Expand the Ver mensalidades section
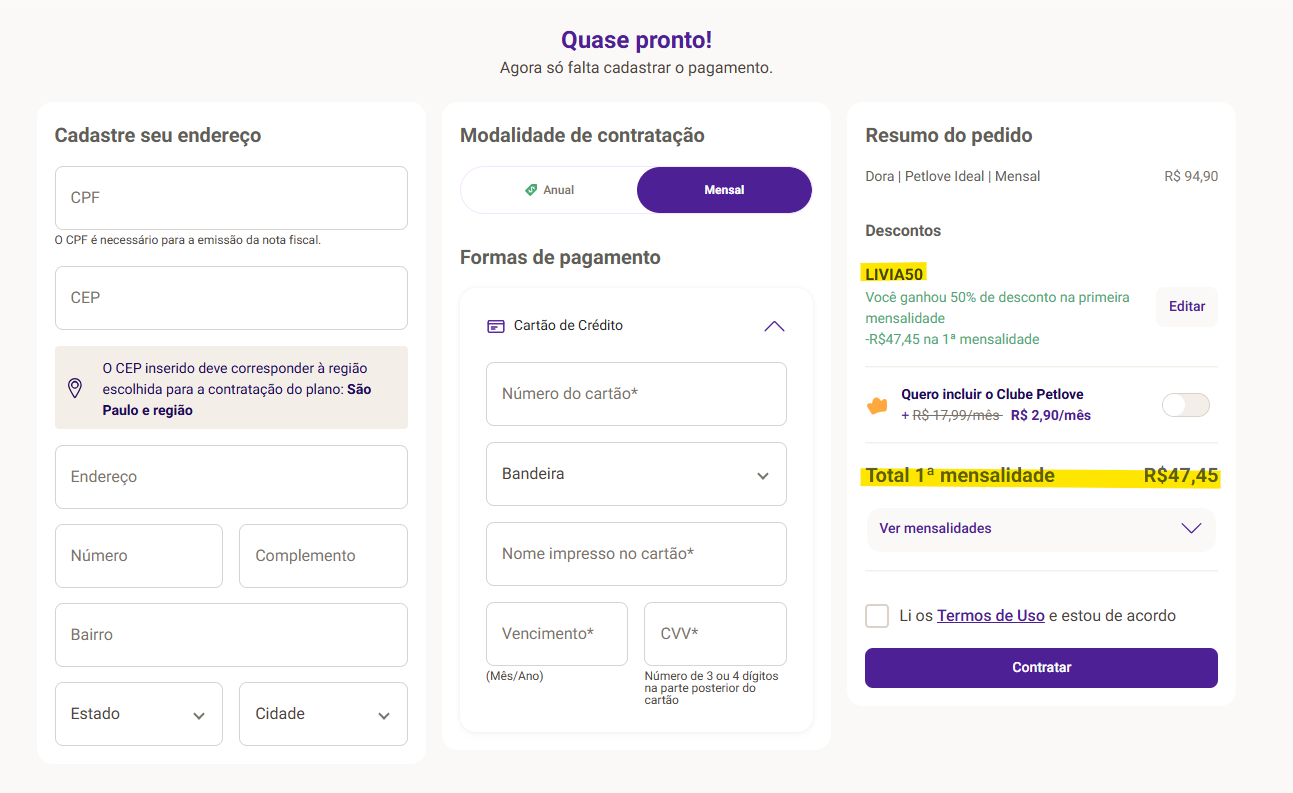Image resolution: width=1293 pixels, height=793 pixels. click(1040, 529)
